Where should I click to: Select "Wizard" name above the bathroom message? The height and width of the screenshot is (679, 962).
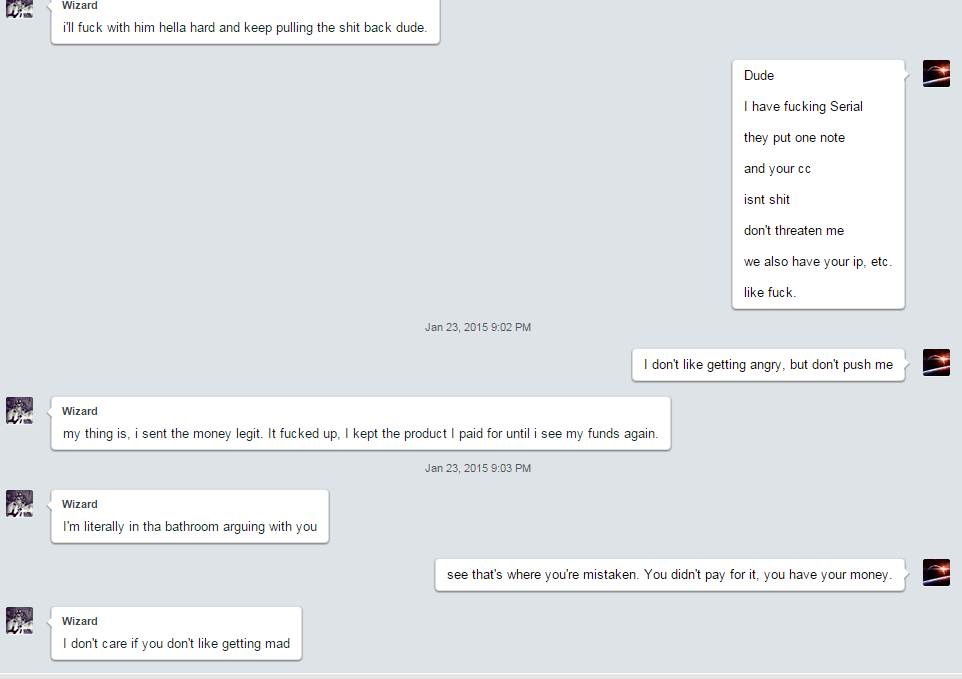[x=80, y=504]
